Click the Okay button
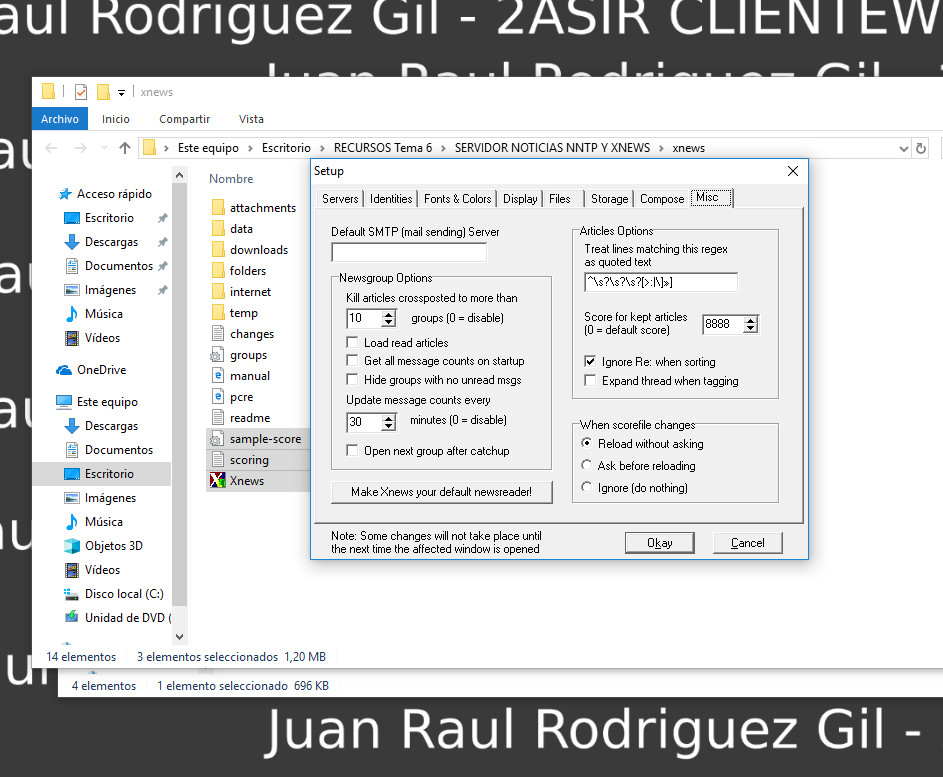Image resolution: width=943 pixels, height=777 pixels. pos(660,542)
